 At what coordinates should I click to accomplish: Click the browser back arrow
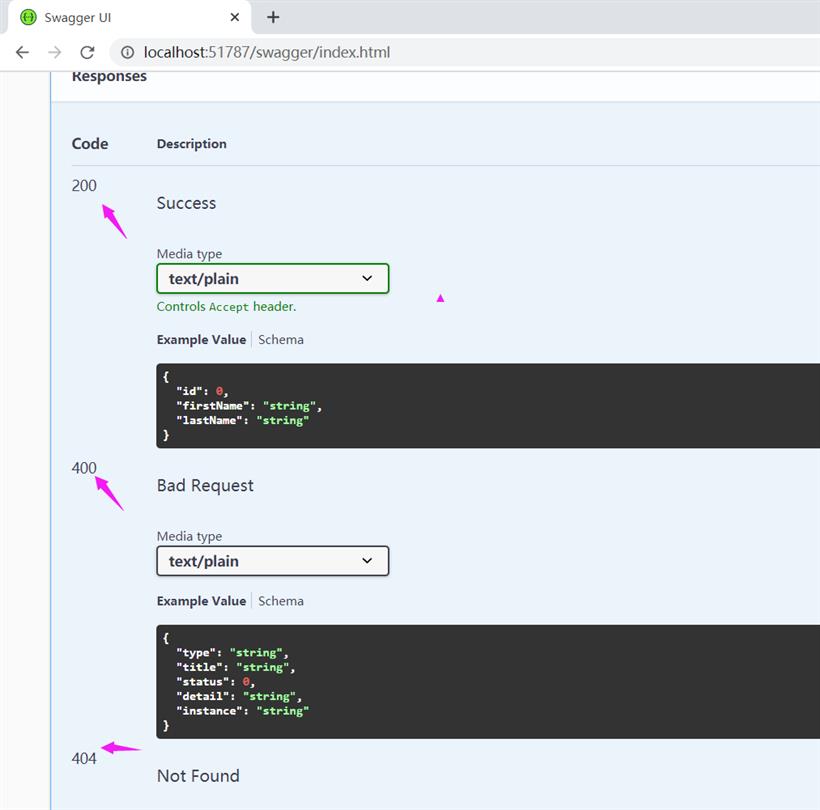22,52
